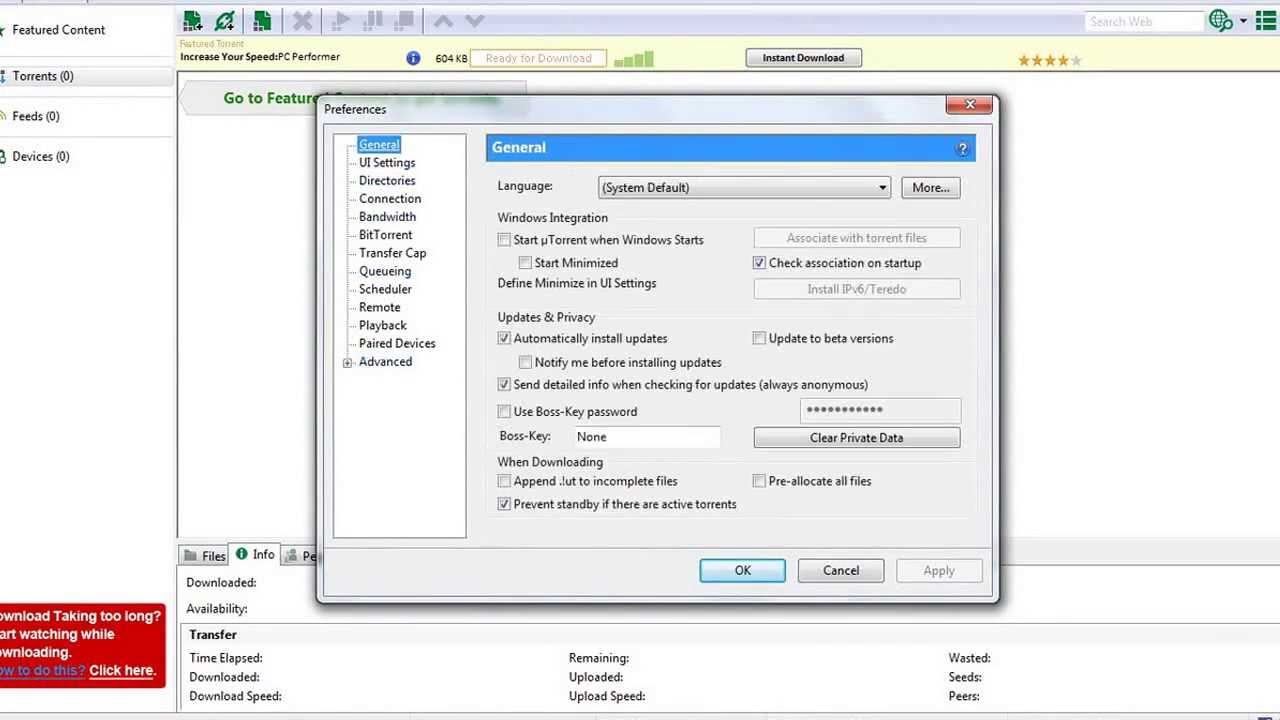Click the 'Click here' link in red ad
Viewport: 1280px width, 720px height.
121,671
